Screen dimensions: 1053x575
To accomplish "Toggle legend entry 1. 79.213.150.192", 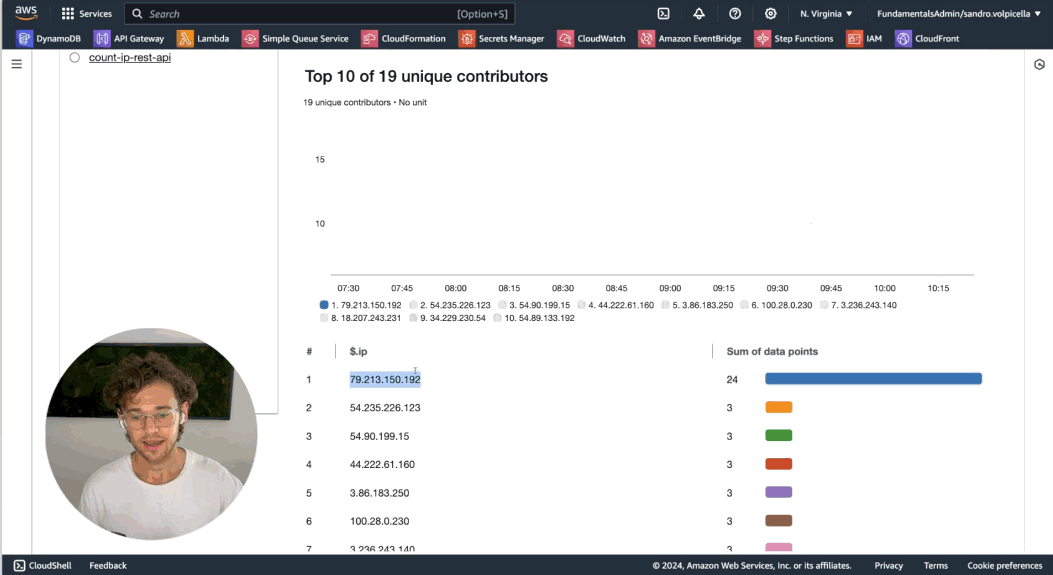I will [361, 305].
